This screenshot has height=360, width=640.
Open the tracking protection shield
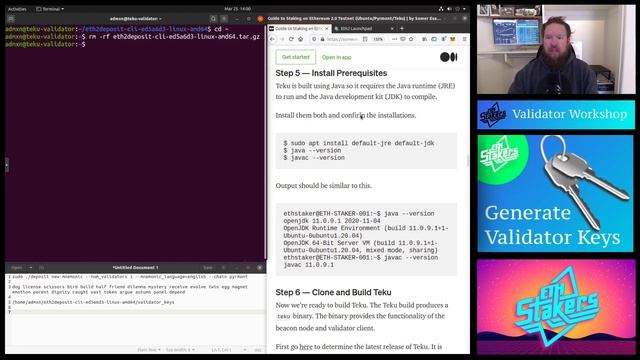pos(314,39)
